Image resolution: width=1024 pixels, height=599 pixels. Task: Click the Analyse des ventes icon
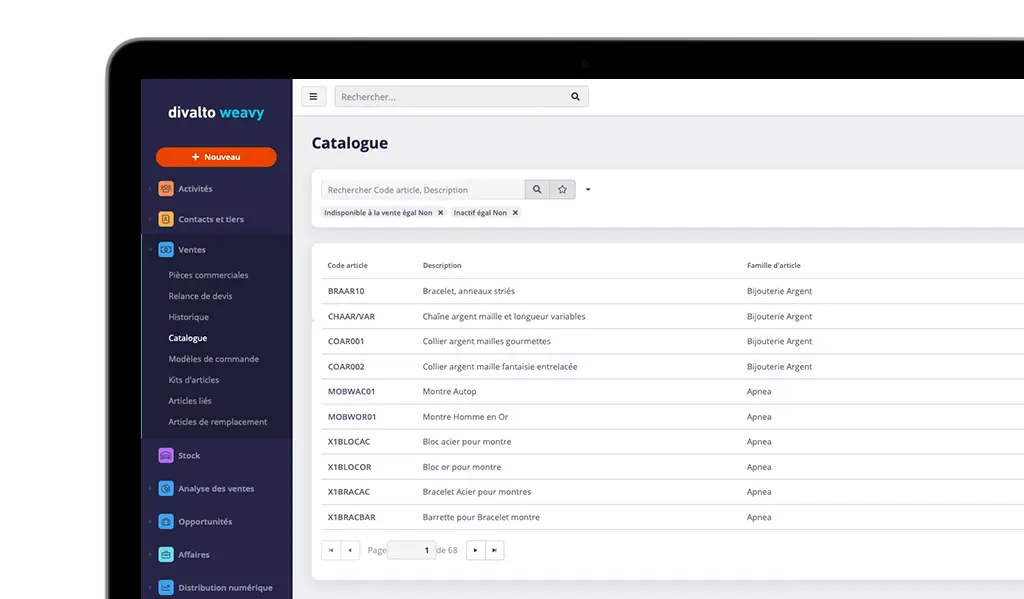click(x=166, y=489)
